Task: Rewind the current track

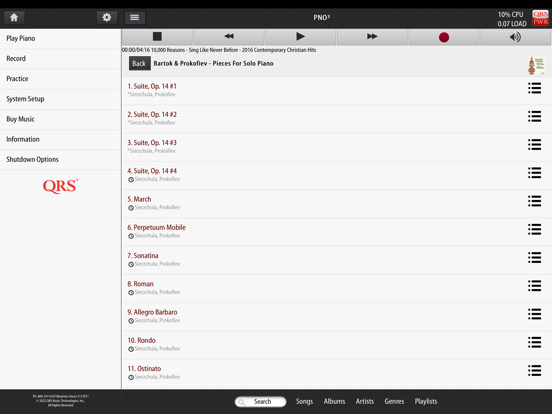Action: [229, 37]
